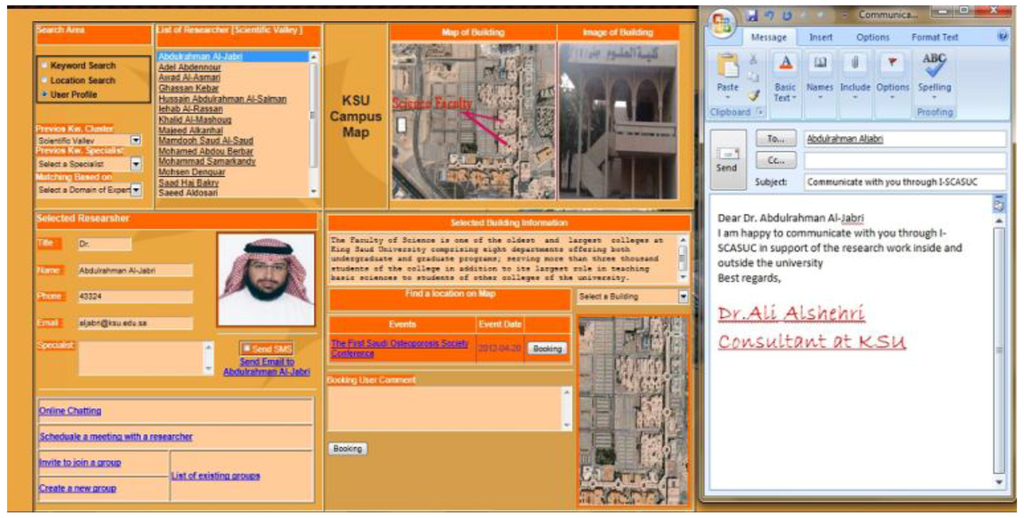Image resolution: width=1024 pixels, height=518 pixels.
Task: Run the Spelling ABC check icon
Action: pyautogui.click(x=935, y=65)
